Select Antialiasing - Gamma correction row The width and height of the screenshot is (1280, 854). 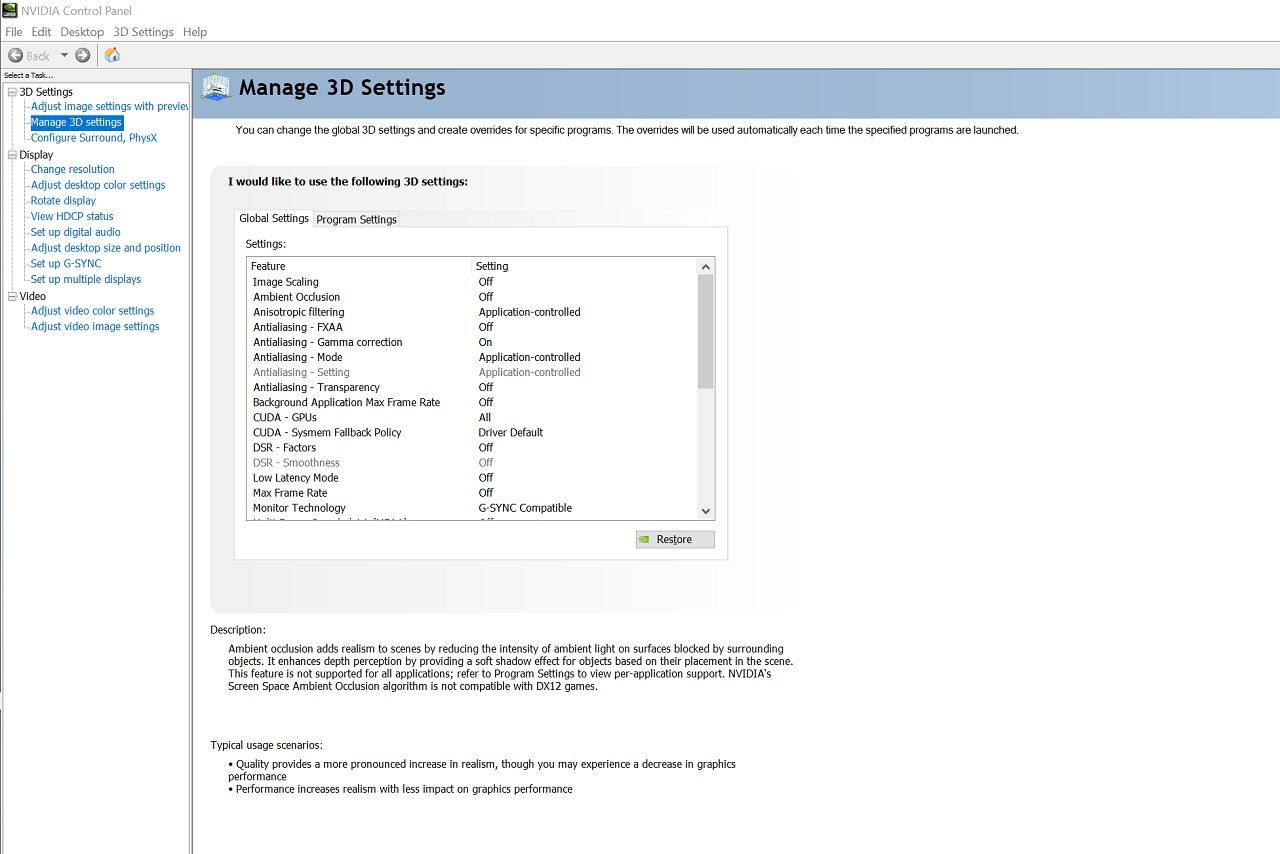click(472, 342)
